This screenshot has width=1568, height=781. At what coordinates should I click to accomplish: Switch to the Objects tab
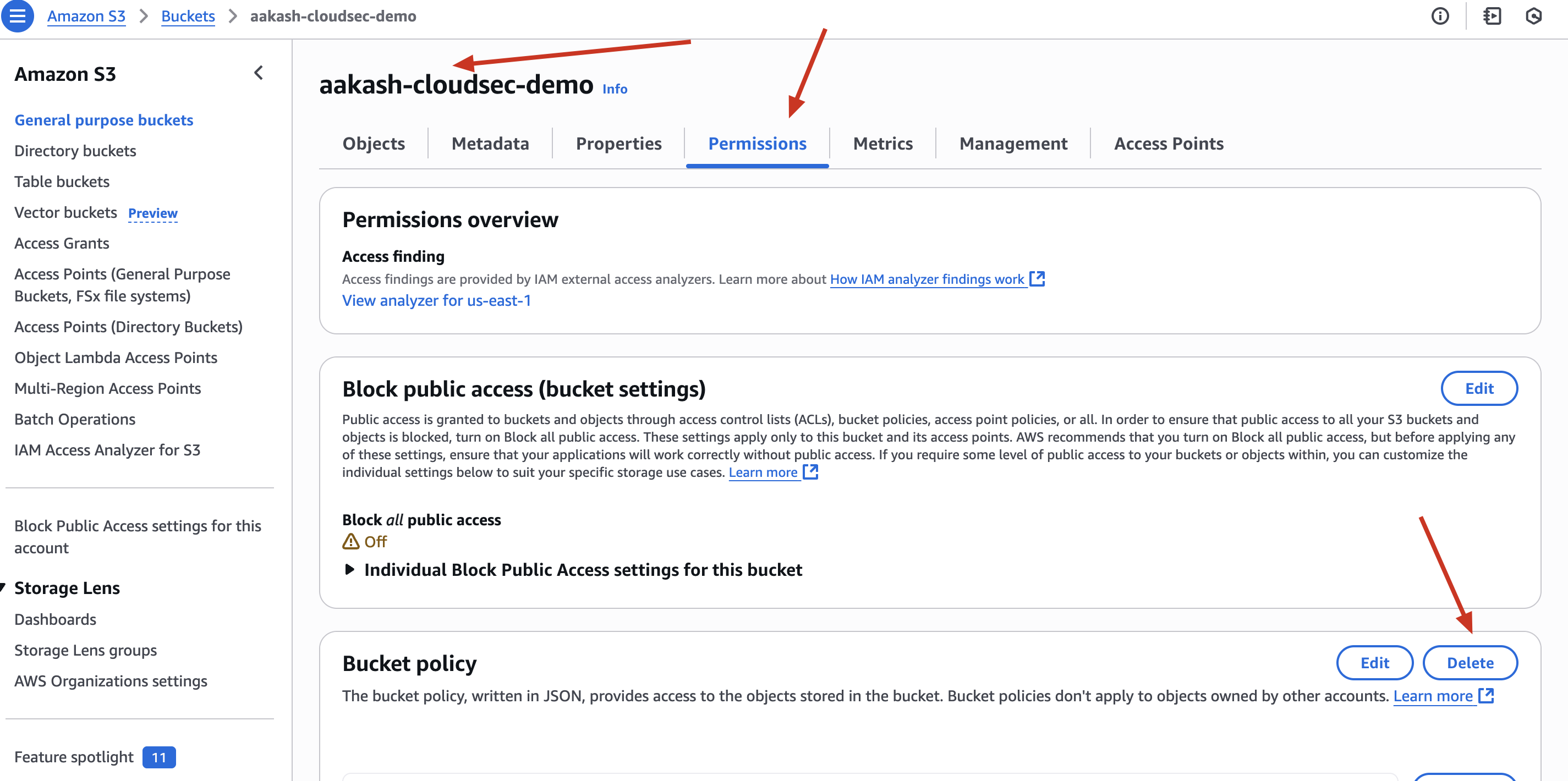coord(374,143)
